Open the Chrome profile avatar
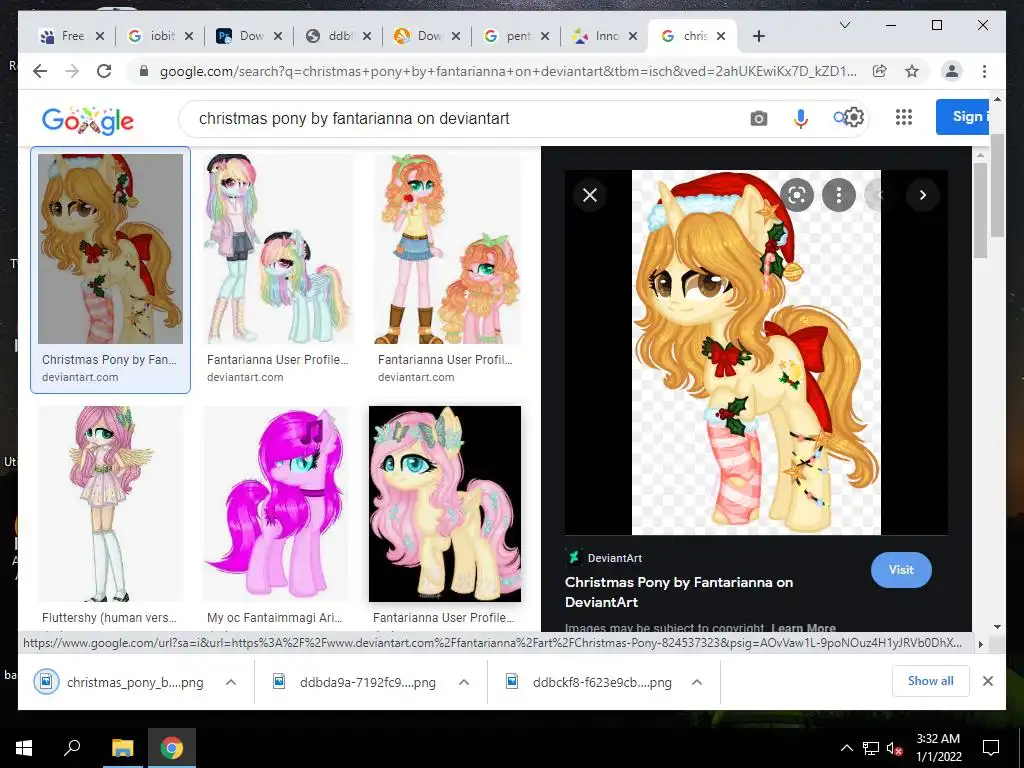Screen dimensions: 1024x768 pos(952,71)
